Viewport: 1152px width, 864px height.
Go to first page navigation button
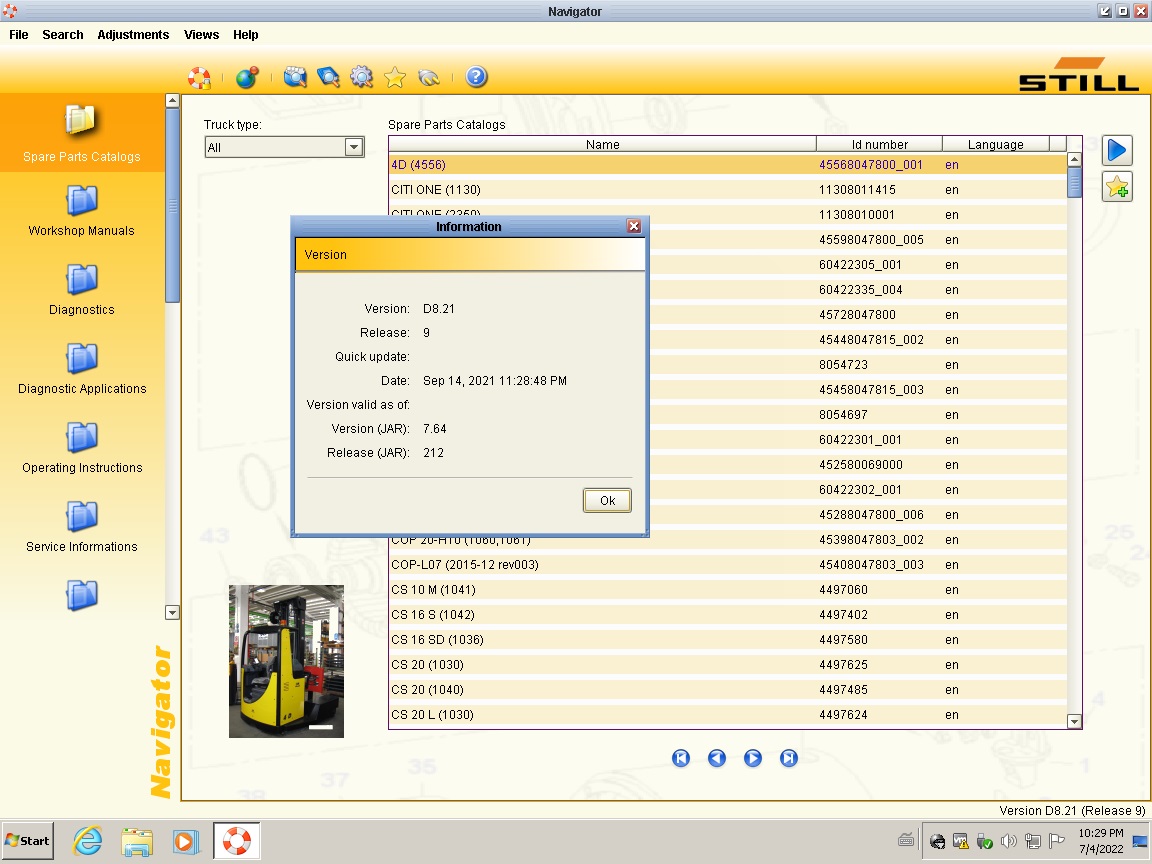pos(681,758)
